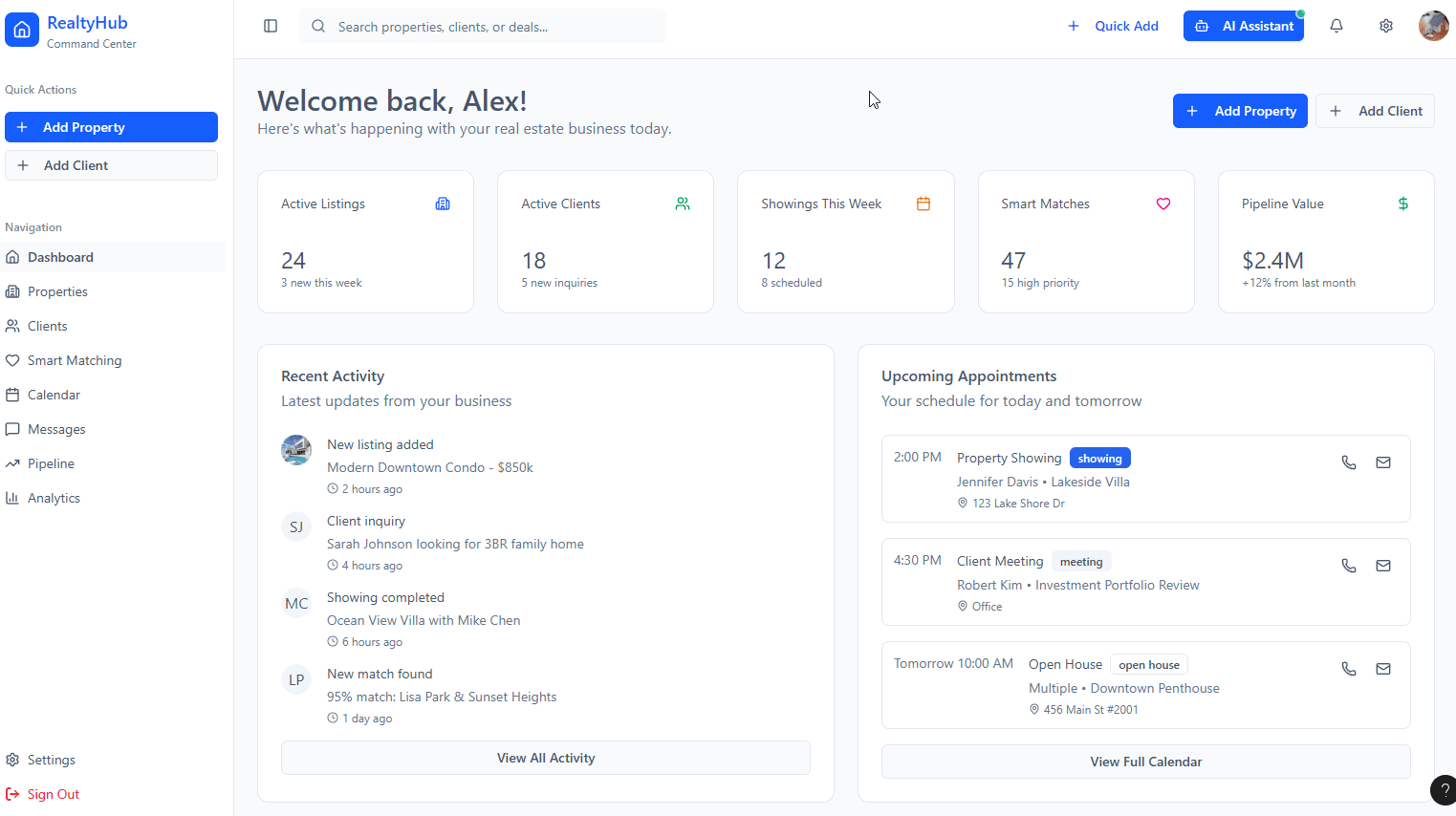Launch the AI Assistant
This screenshot has height=816, width=1456.
1243,26
